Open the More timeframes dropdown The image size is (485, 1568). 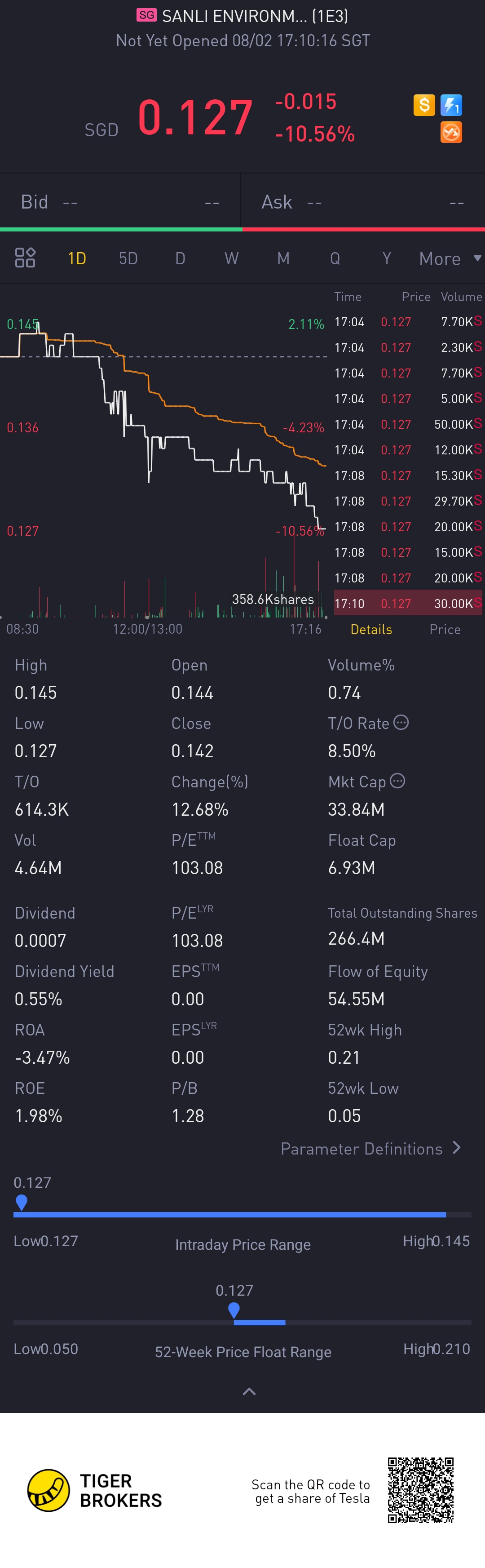(450, 259)
